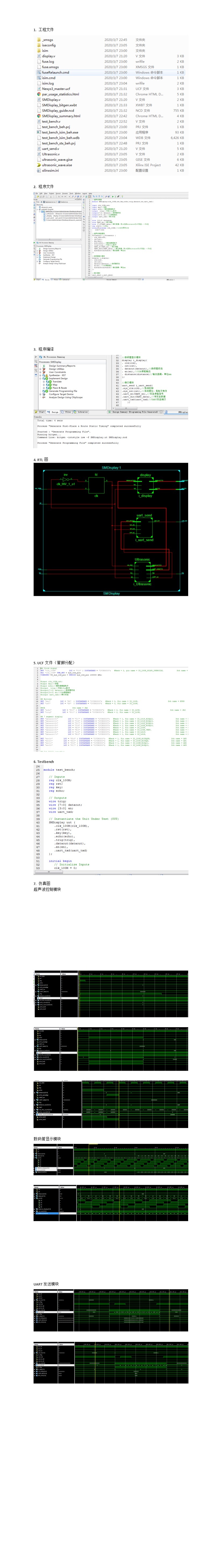This screenshot has height=1568, width=222.
Task: Select the Ultrasonic.v file name
Action: pos(51,154)
